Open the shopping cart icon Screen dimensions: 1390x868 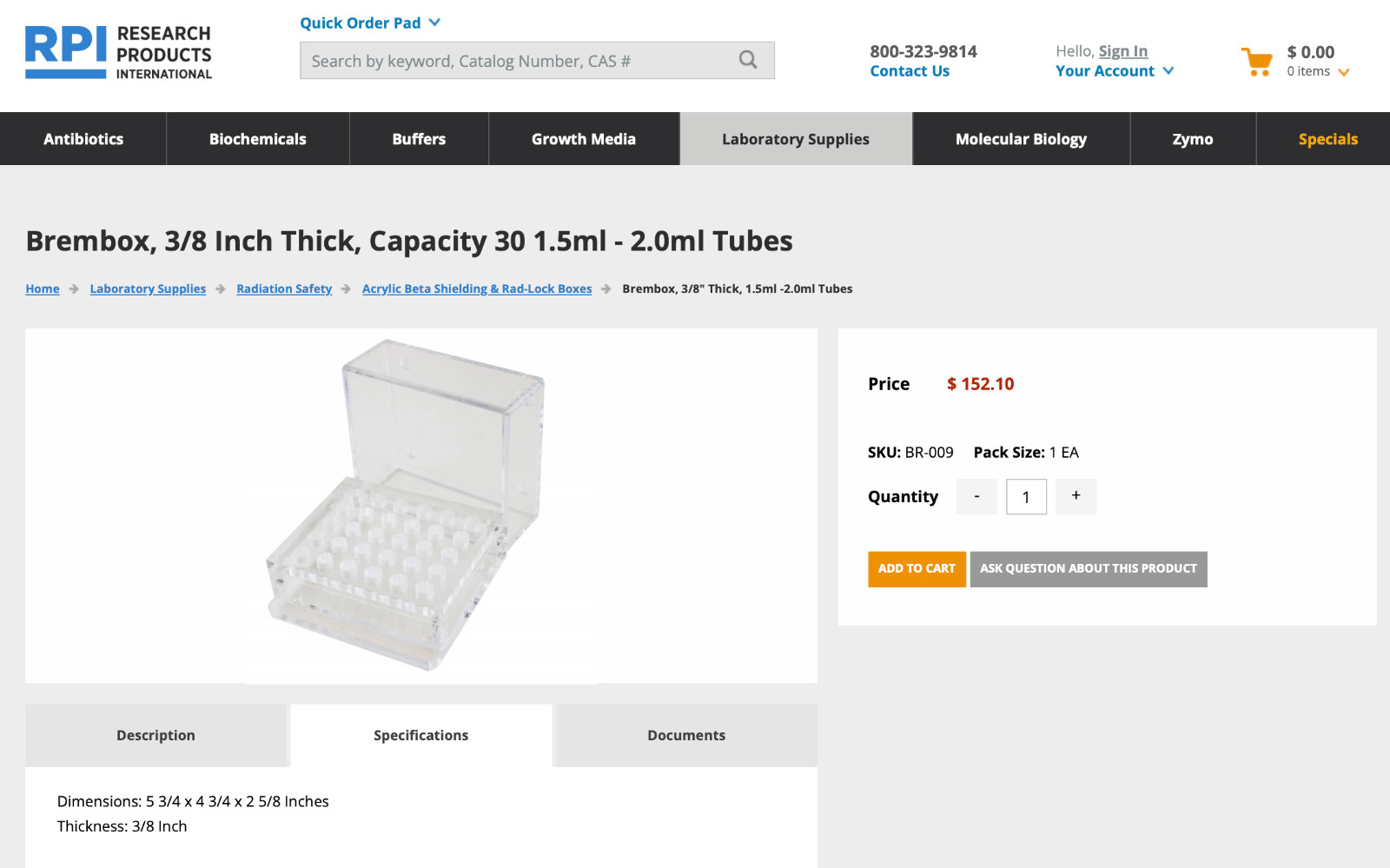pyautogui.click(x=1256, y=62)
